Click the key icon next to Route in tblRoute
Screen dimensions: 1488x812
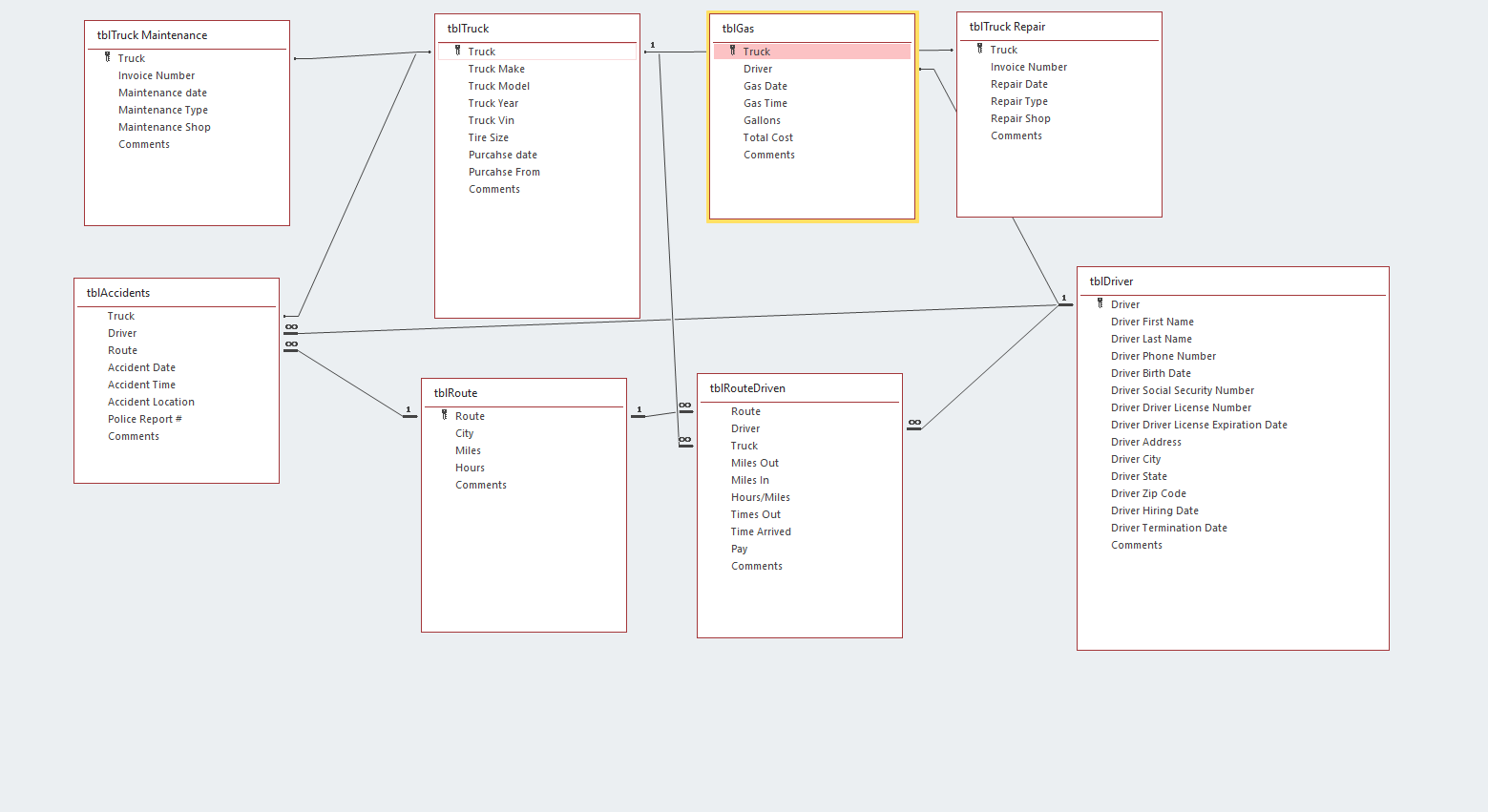(x=445, y=415)
